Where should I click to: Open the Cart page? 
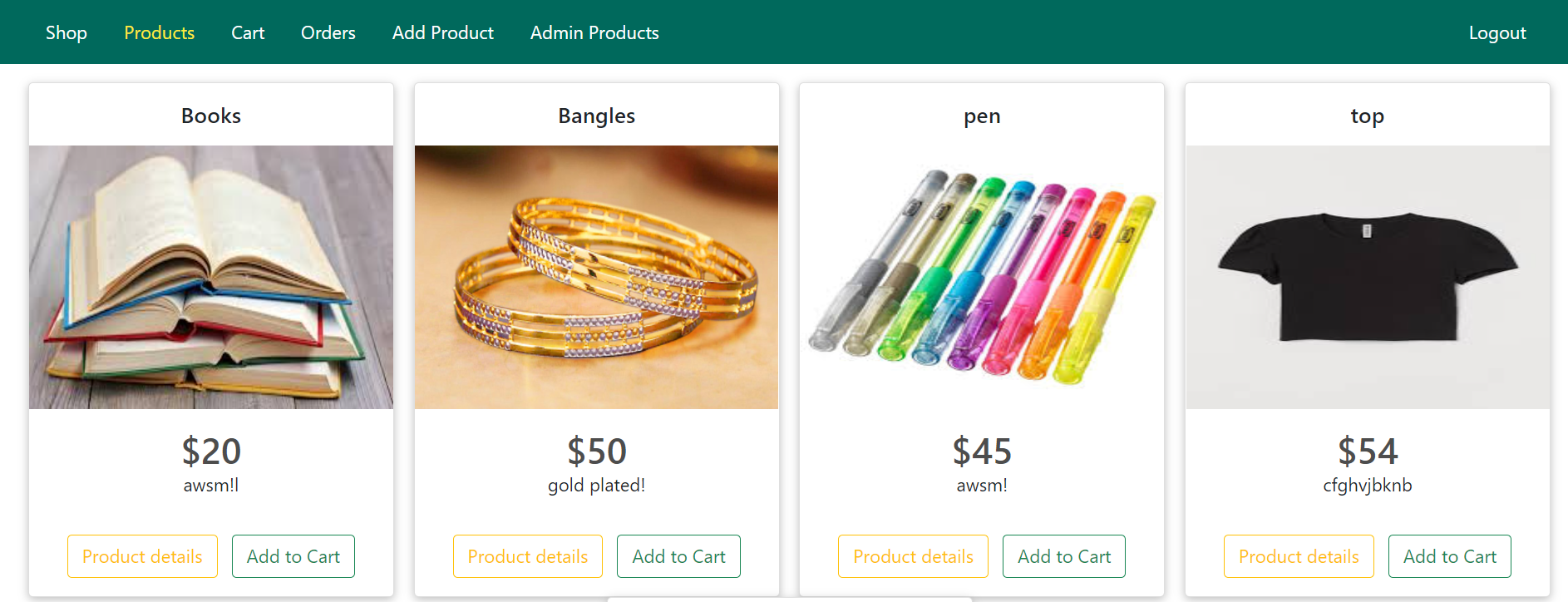point(248,32)
